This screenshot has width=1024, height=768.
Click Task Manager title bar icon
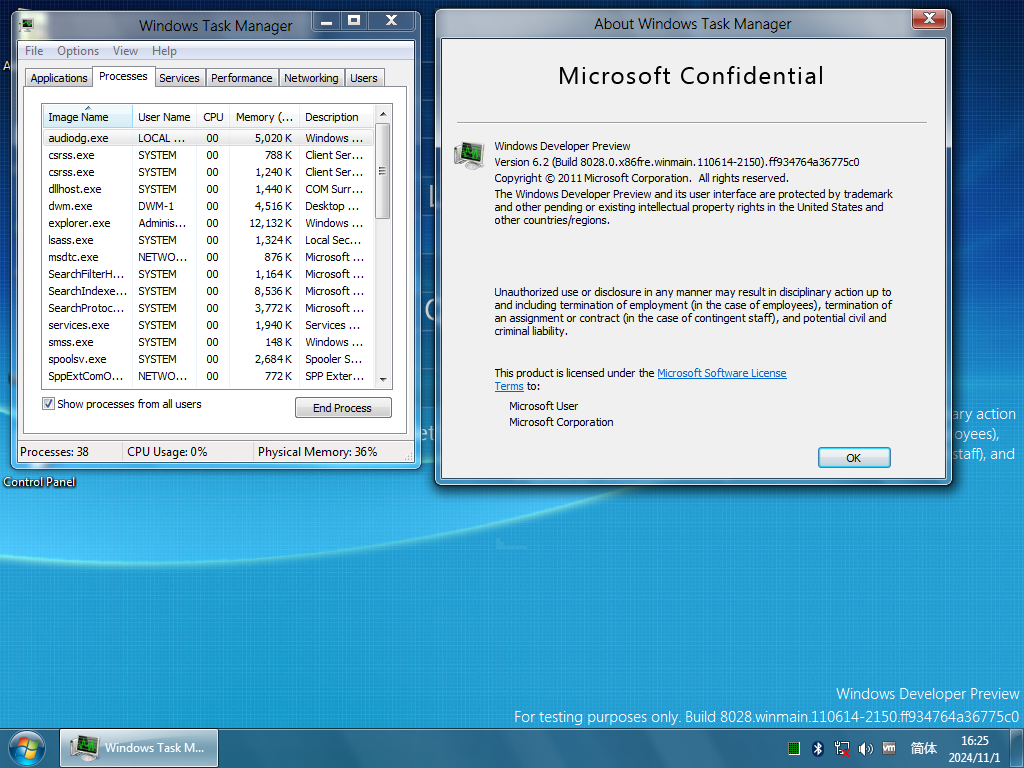27,25
